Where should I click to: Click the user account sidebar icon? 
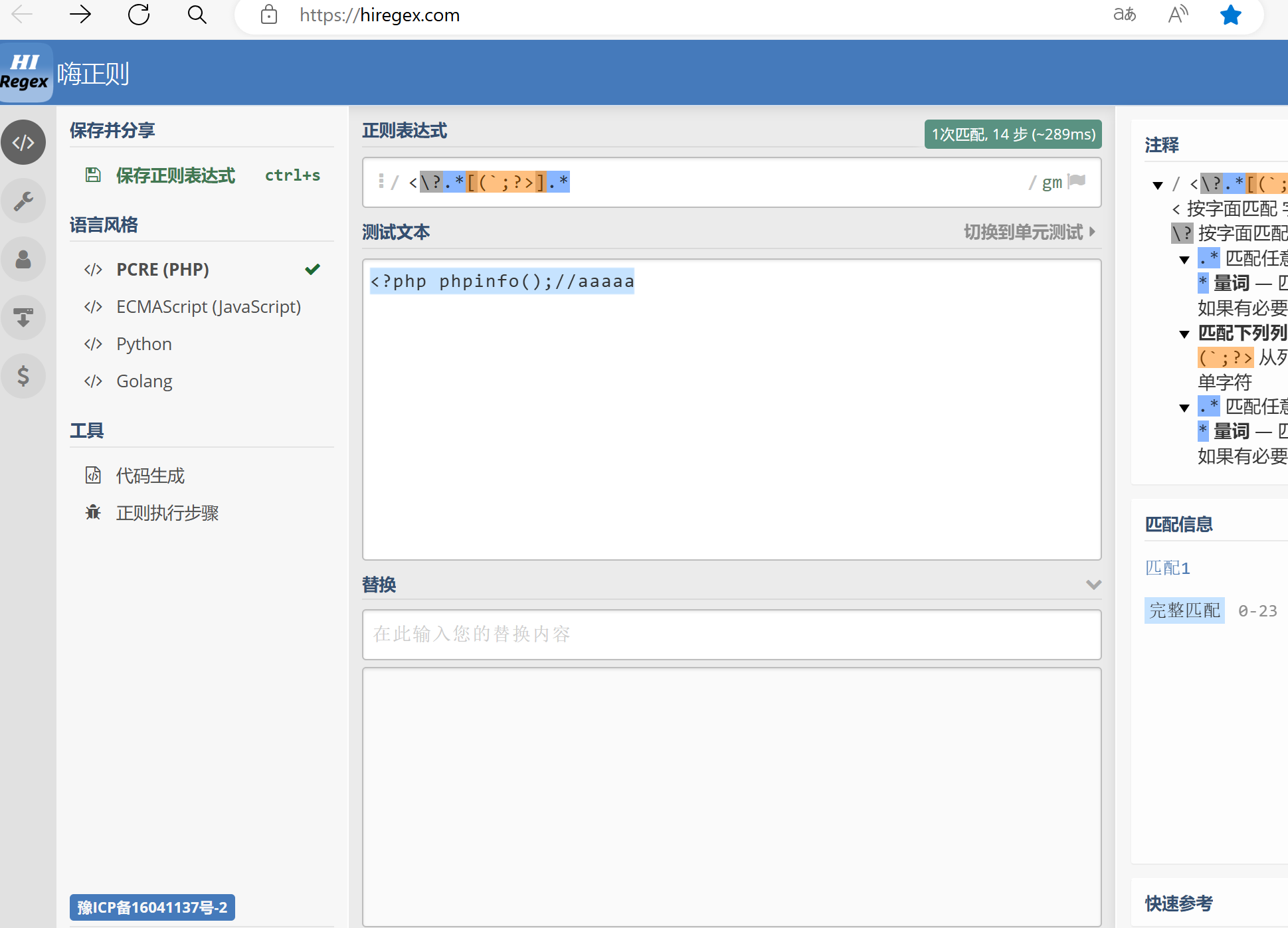pyautogui.click(x=23, y=259)
